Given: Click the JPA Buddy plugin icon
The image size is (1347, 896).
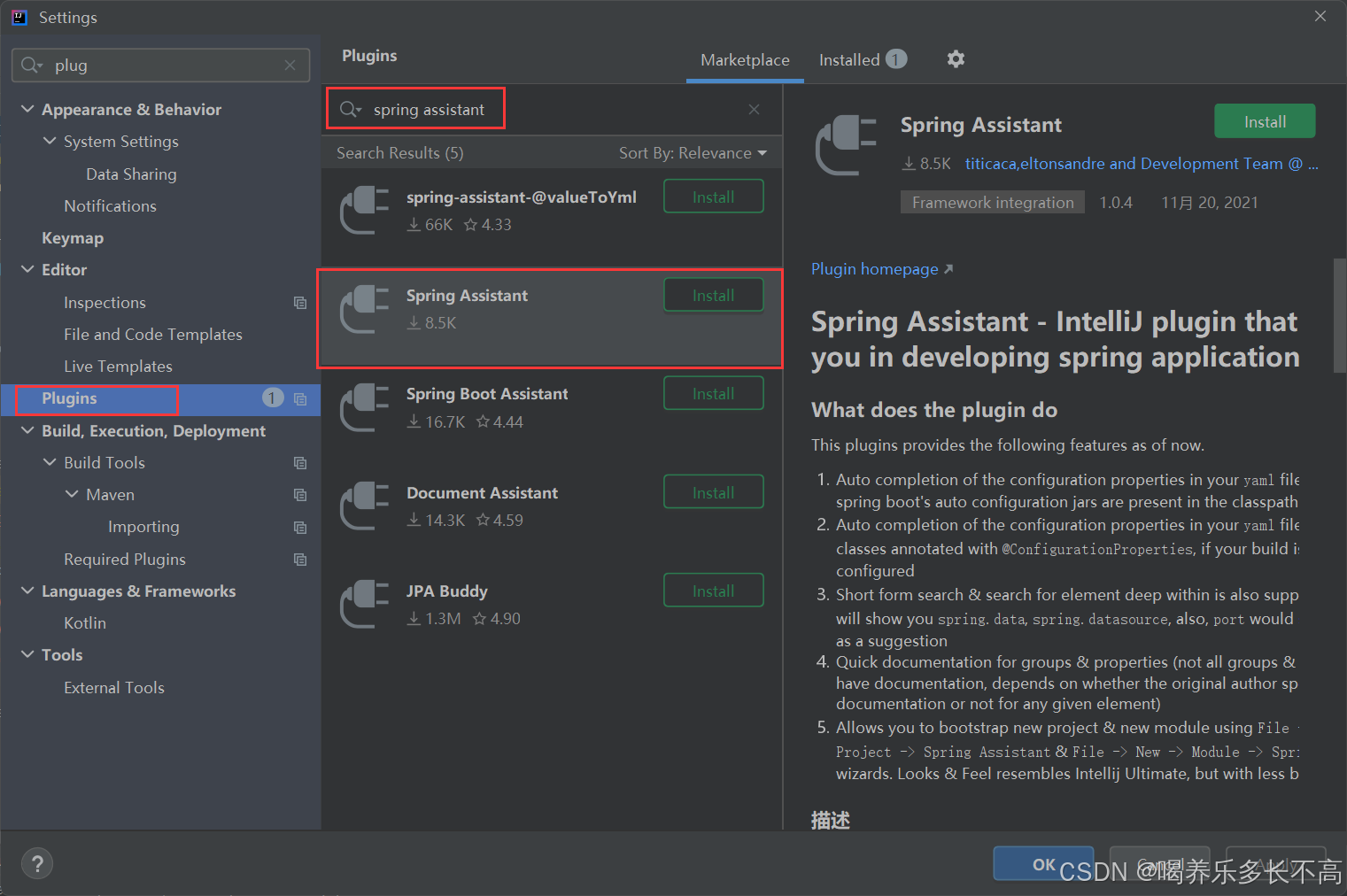Looking at the screenshot, I should tap(365, 605).
